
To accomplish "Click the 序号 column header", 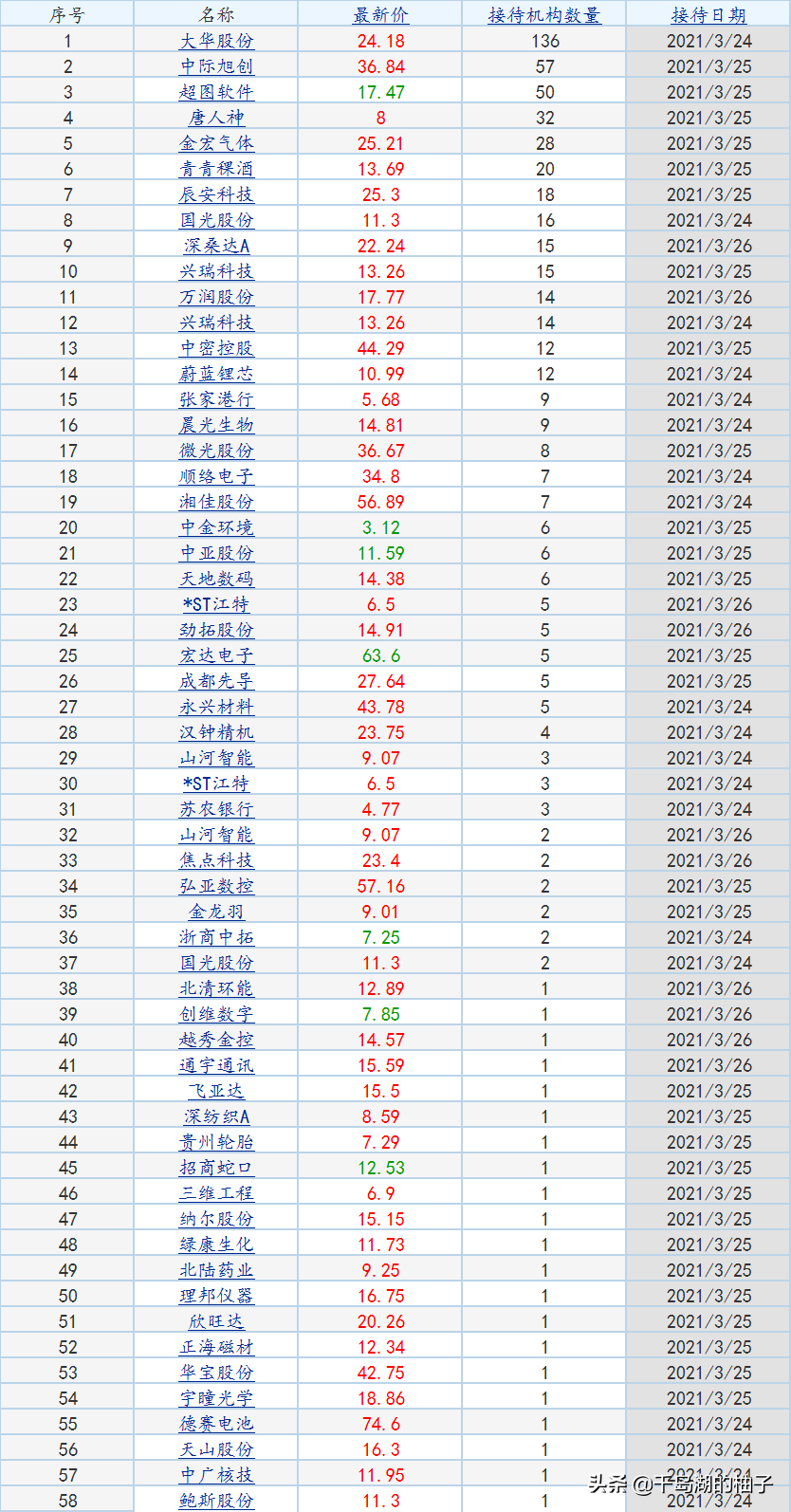I will [x=66, y=15].
